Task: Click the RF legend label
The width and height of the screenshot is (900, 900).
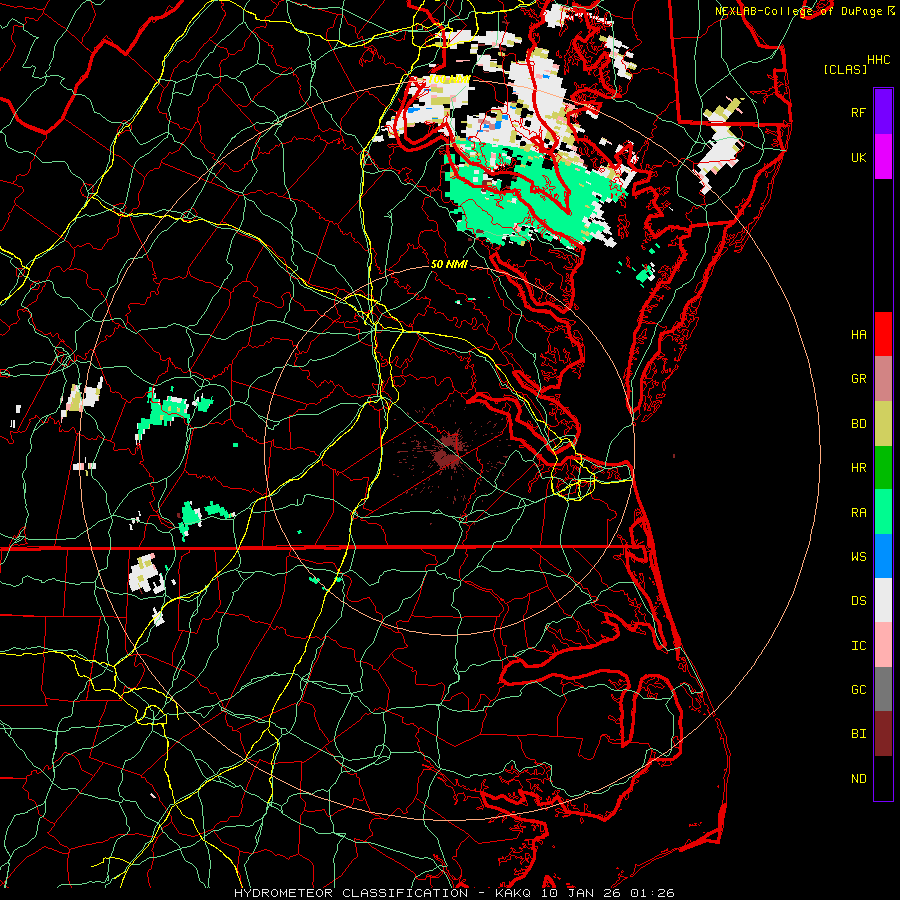Action: point(858,112)
